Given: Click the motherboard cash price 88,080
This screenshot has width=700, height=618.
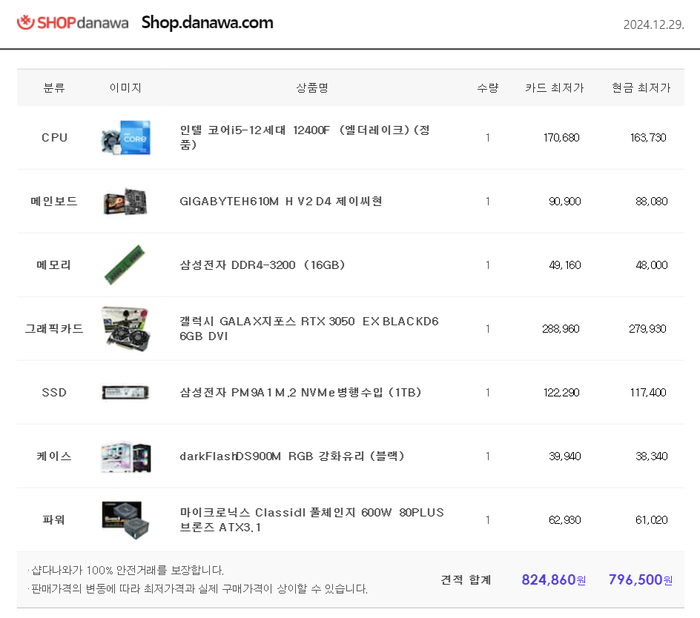Looking at the screenshot, I should click(x=651, y=201).
